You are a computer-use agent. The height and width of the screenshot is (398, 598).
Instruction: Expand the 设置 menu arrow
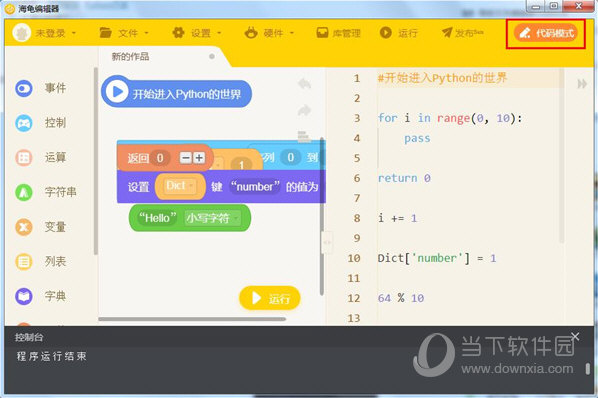[219, 33]
